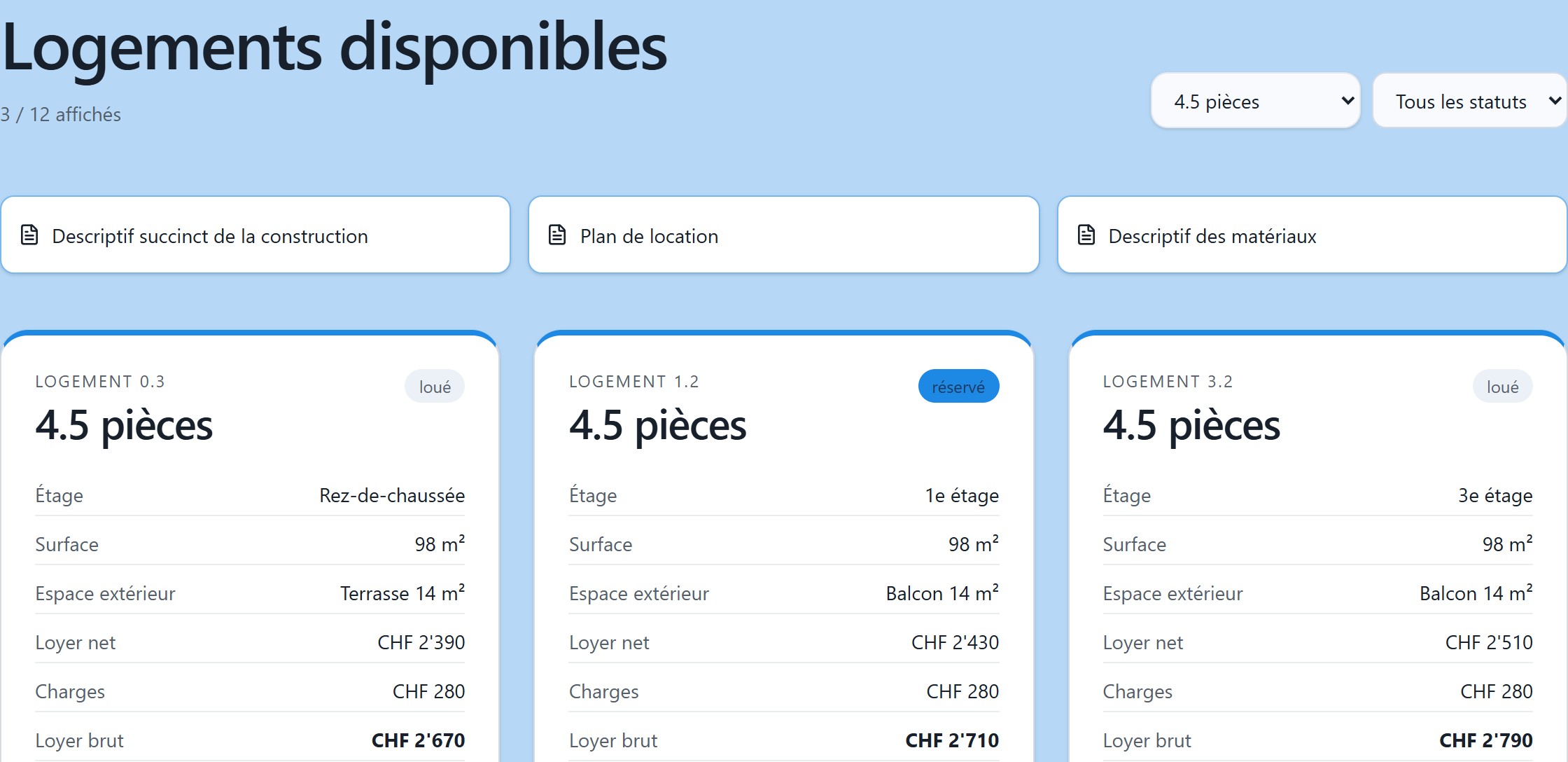
Task: Click CHF 280 charges in Logement 1.2
Action: (x=962, y=691)
